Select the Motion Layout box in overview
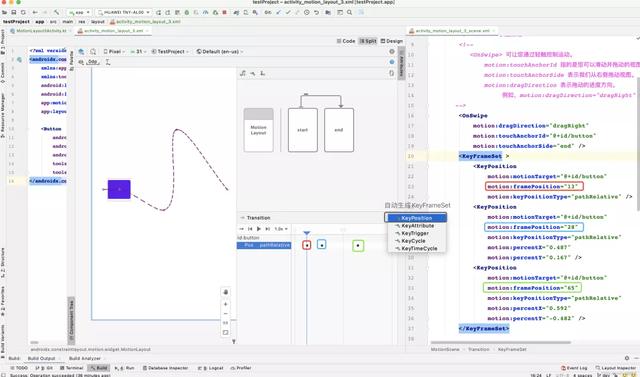640x377 pixels. pyautogui.click(x=258, y=130)
